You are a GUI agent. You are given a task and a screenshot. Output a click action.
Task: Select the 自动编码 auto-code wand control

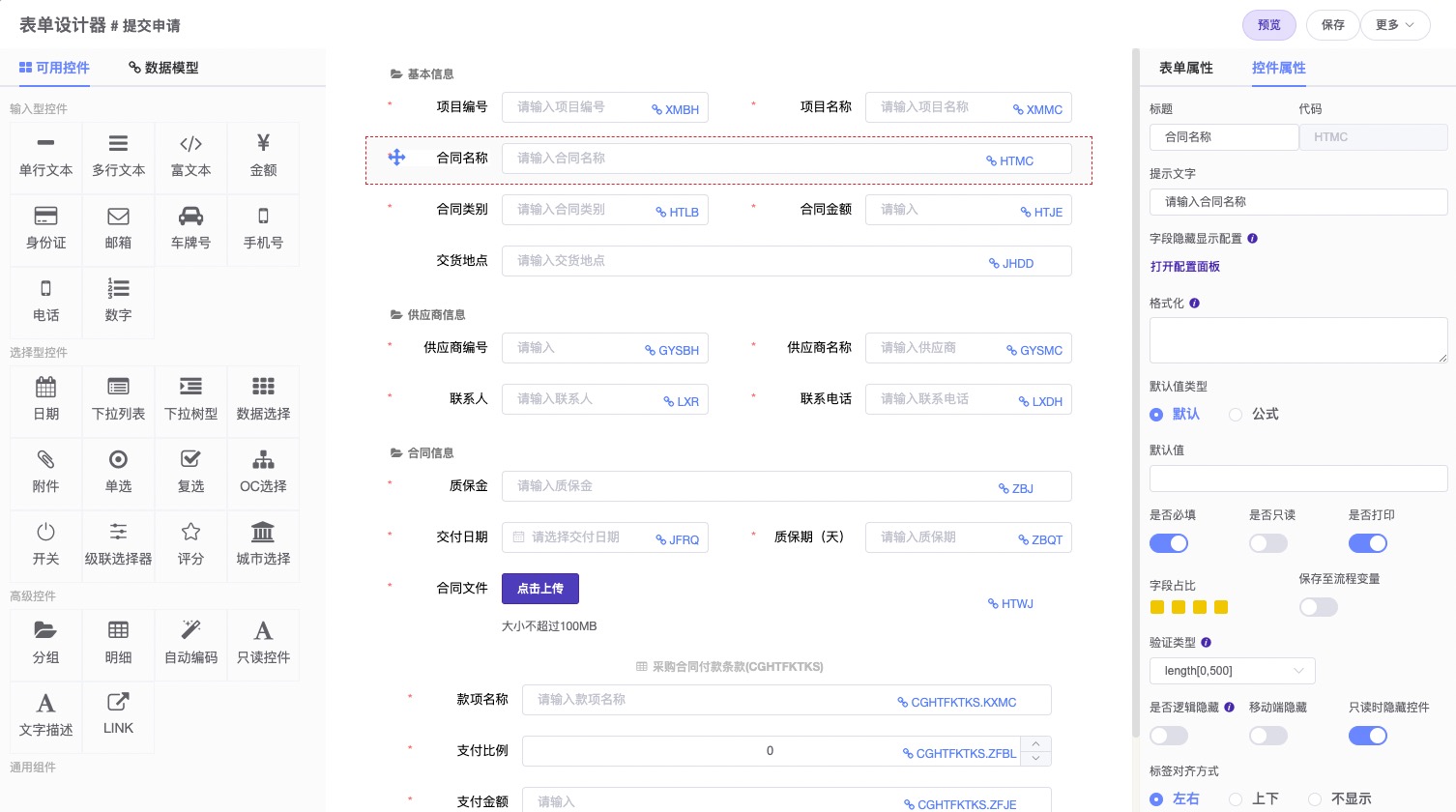[190, 644]
